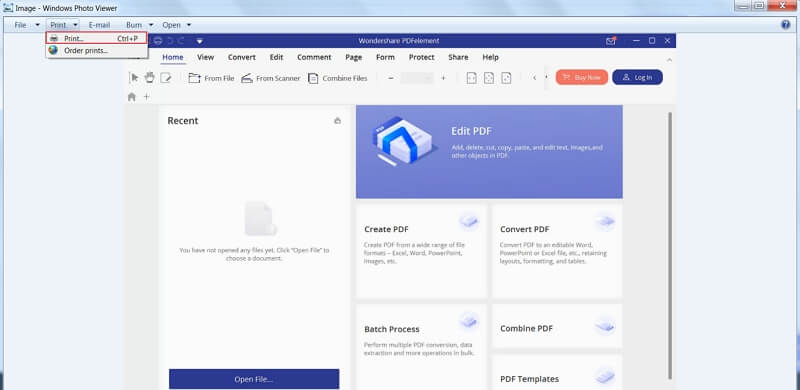Click Combine Files in the toolbar
This screenshot has width=800, height=390.
338,78
